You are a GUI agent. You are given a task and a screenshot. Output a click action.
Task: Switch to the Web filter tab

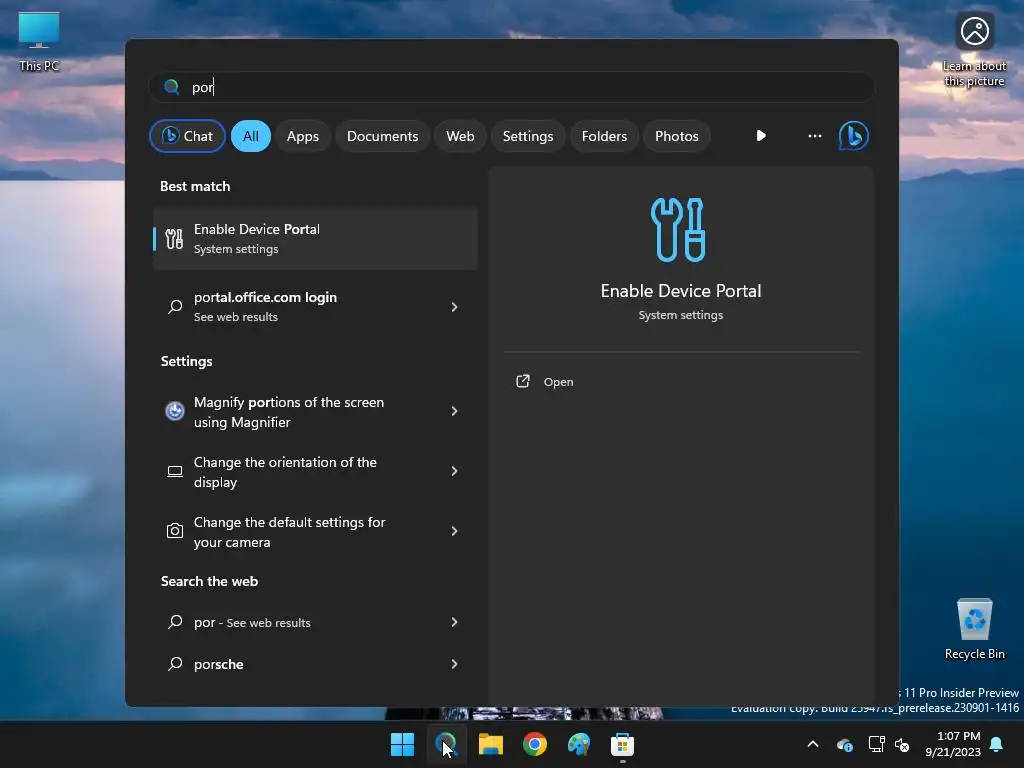coord(460,136)
